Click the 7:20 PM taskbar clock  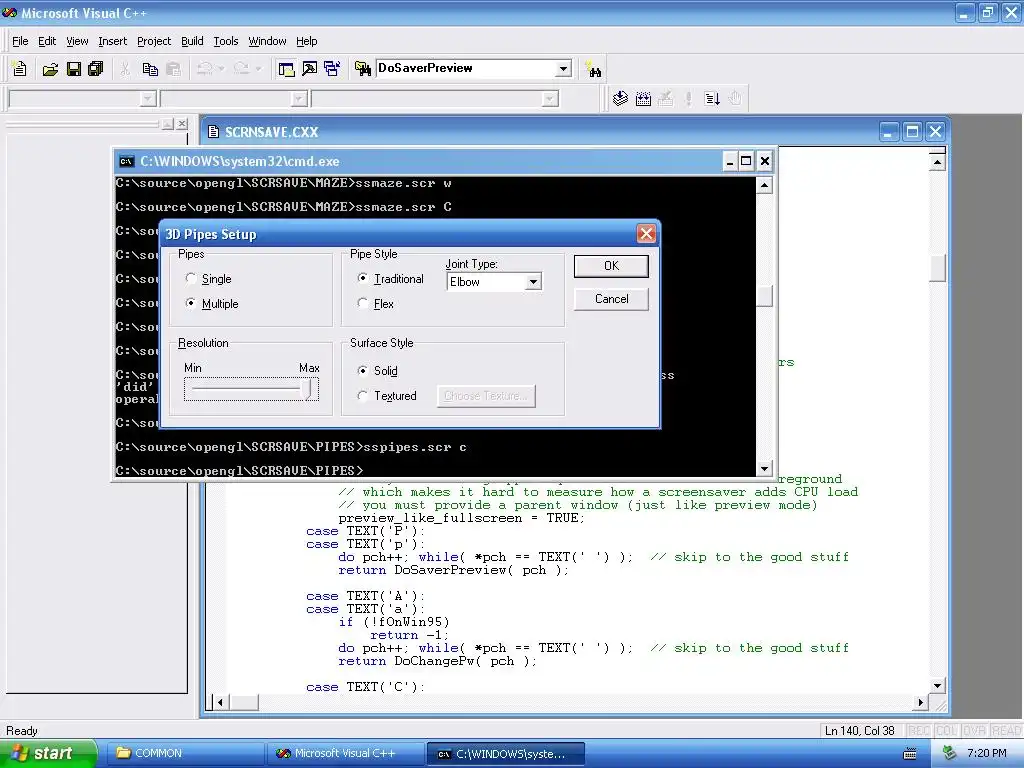point(986,753)
